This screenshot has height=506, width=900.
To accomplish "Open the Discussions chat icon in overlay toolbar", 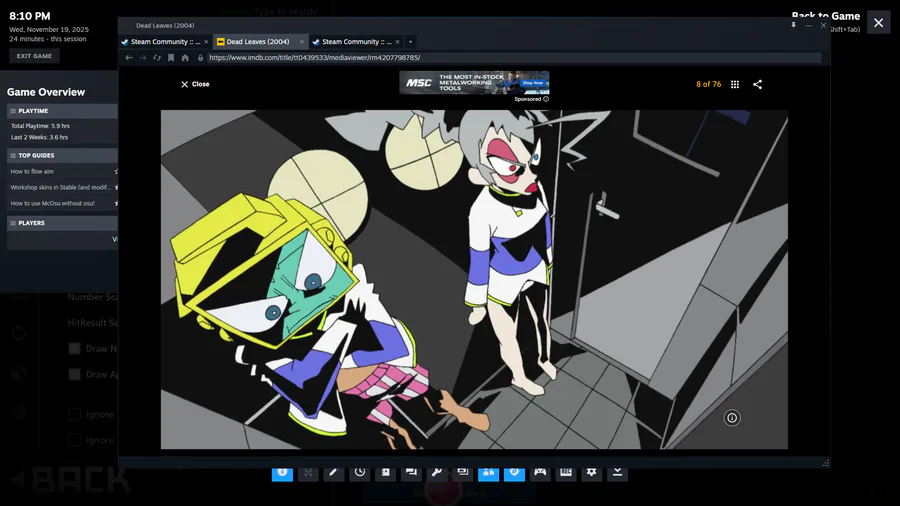I will click(x=411, y=472).
